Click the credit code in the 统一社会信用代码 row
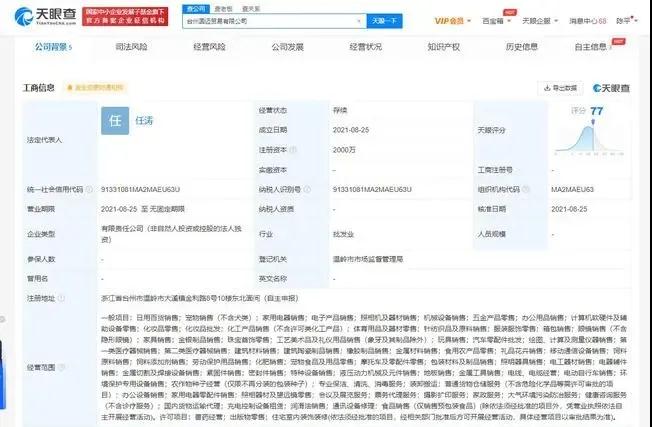 pyautogui.click(x=140, y=190)
